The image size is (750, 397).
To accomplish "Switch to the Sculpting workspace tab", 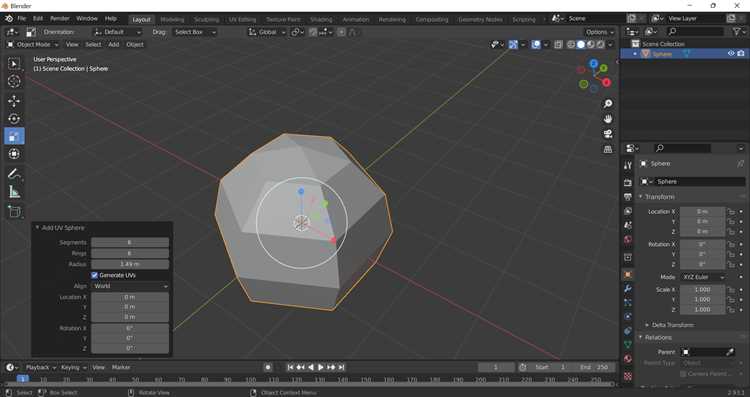I will pos(207,20).
